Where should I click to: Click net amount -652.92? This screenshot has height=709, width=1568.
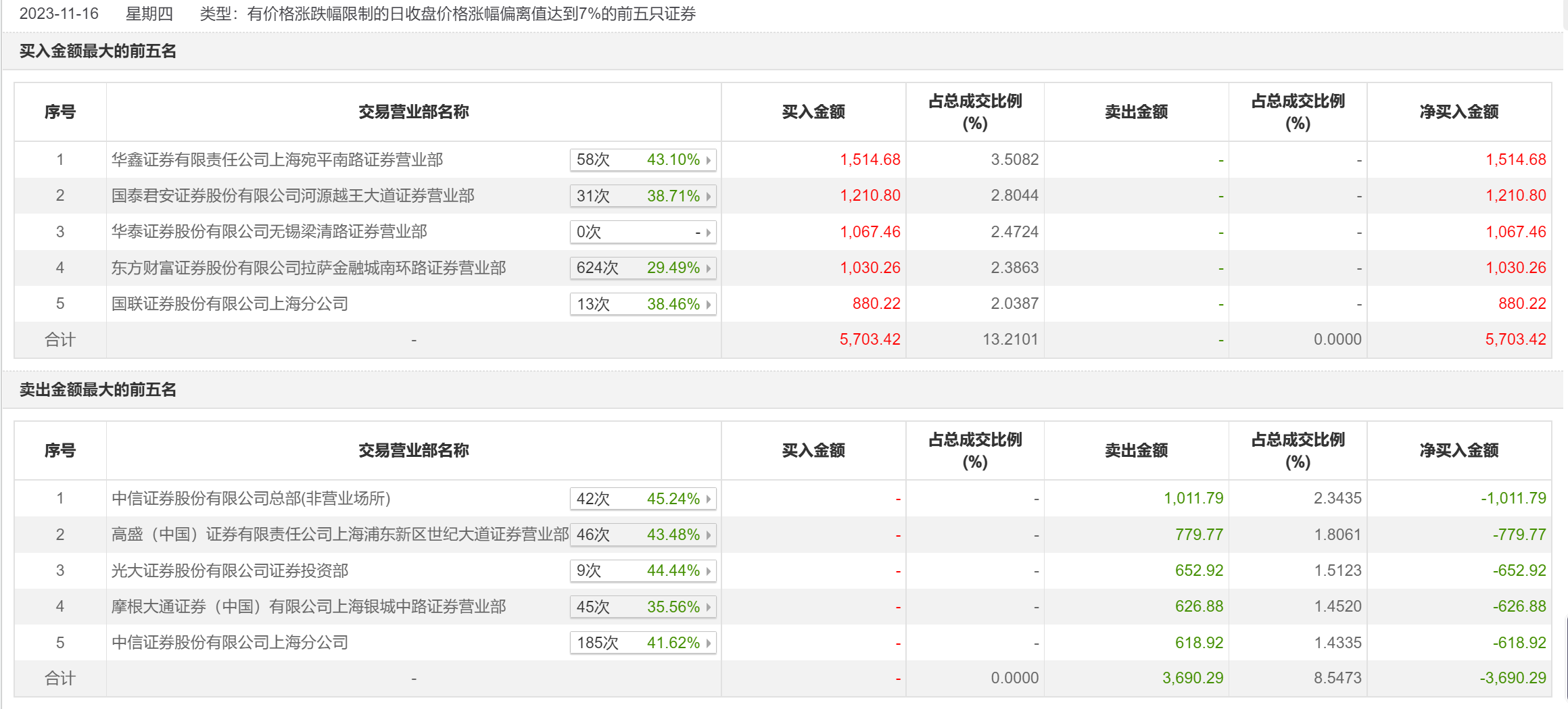[1519, 571]
